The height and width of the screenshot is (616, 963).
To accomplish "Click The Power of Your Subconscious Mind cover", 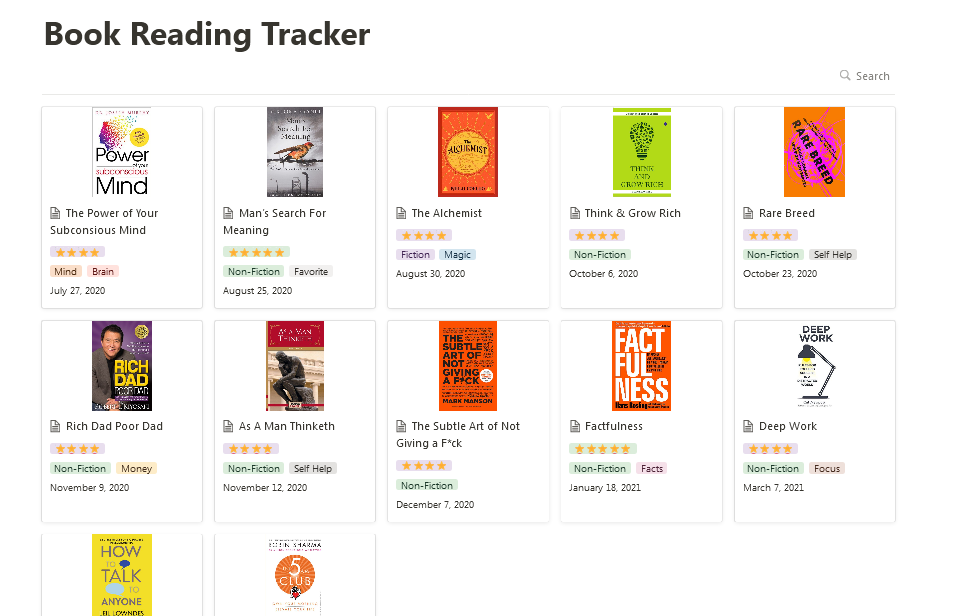I will pos(121,152).
